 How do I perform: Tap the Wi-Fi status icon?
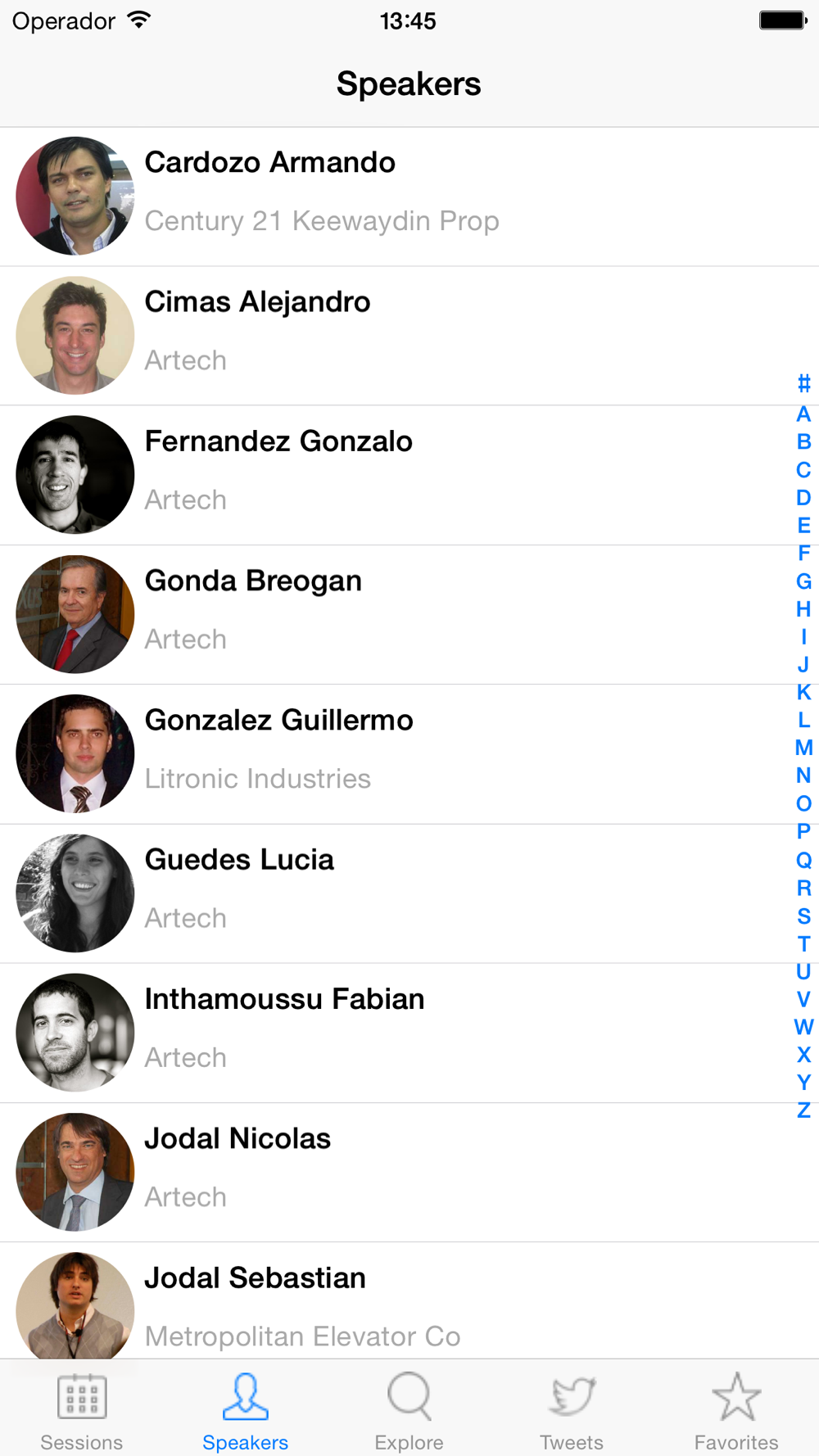[140, 20]
